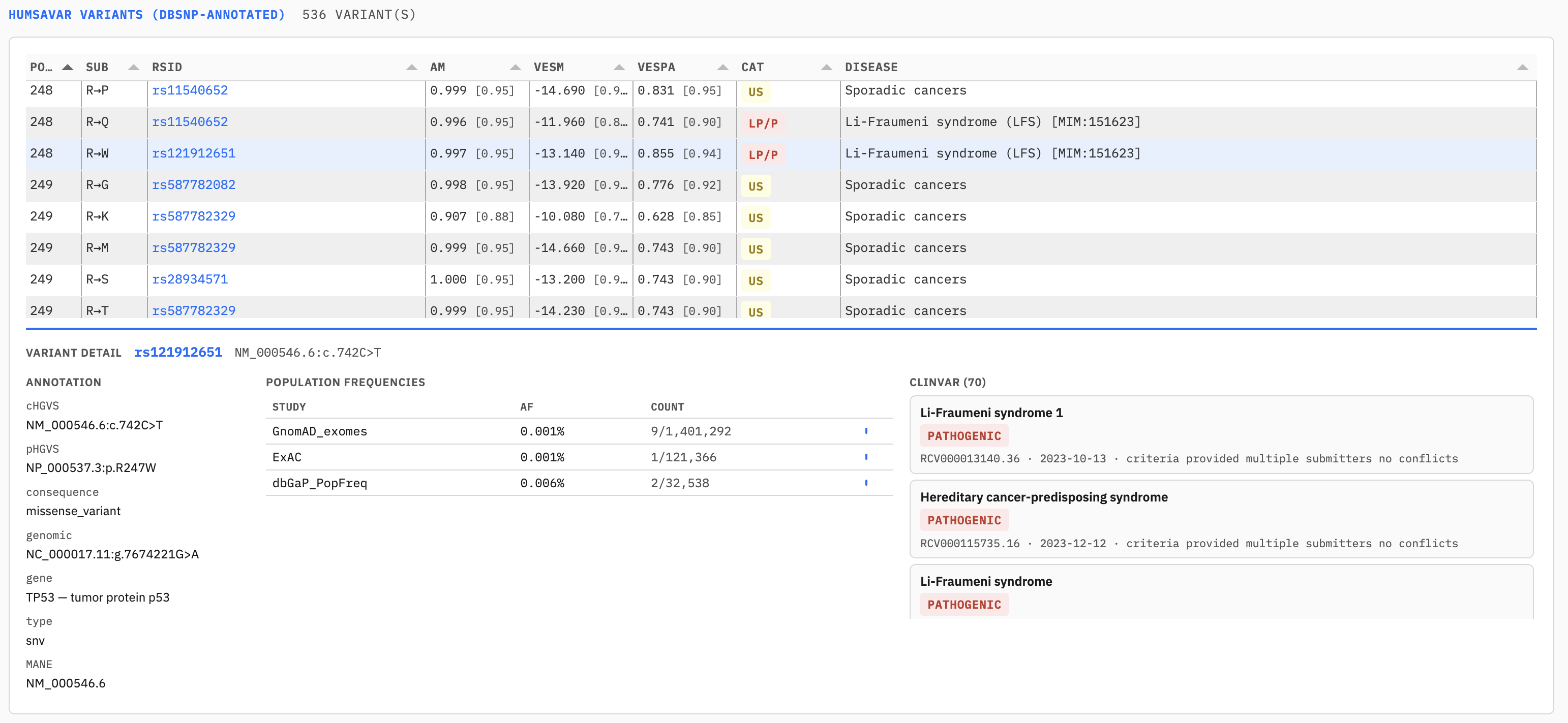
Task: Select US badge in R→K row
Action: (756, 218)
